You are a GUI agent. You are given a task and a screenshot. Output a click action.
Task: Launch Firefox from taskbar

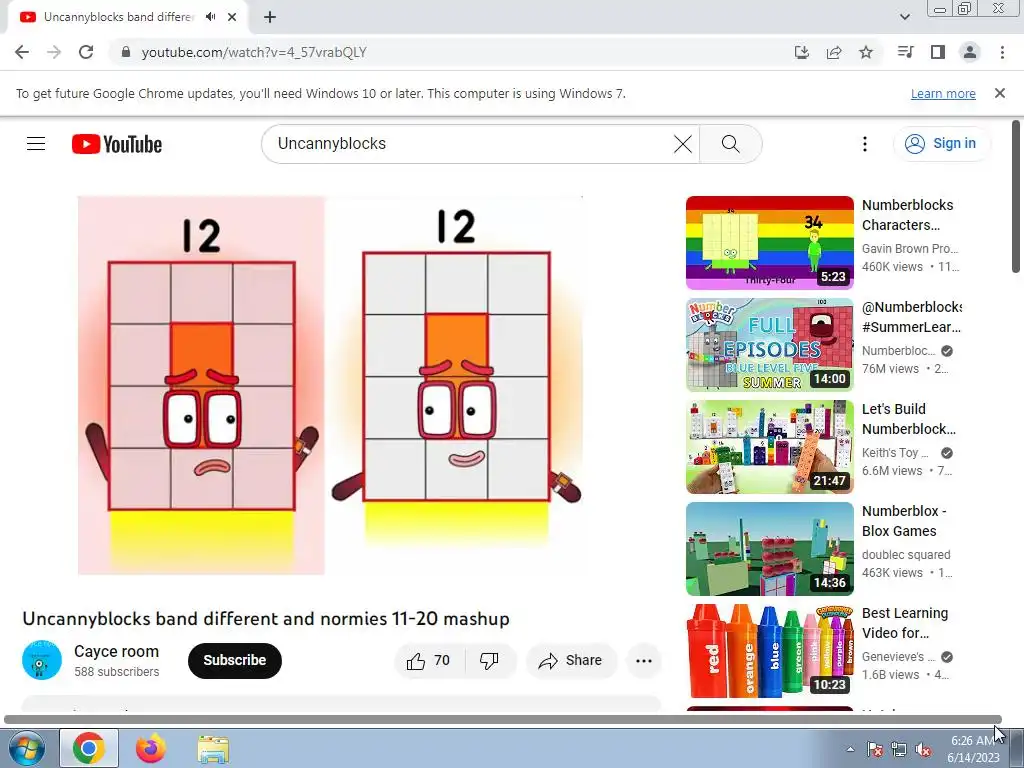coord(151,748)
